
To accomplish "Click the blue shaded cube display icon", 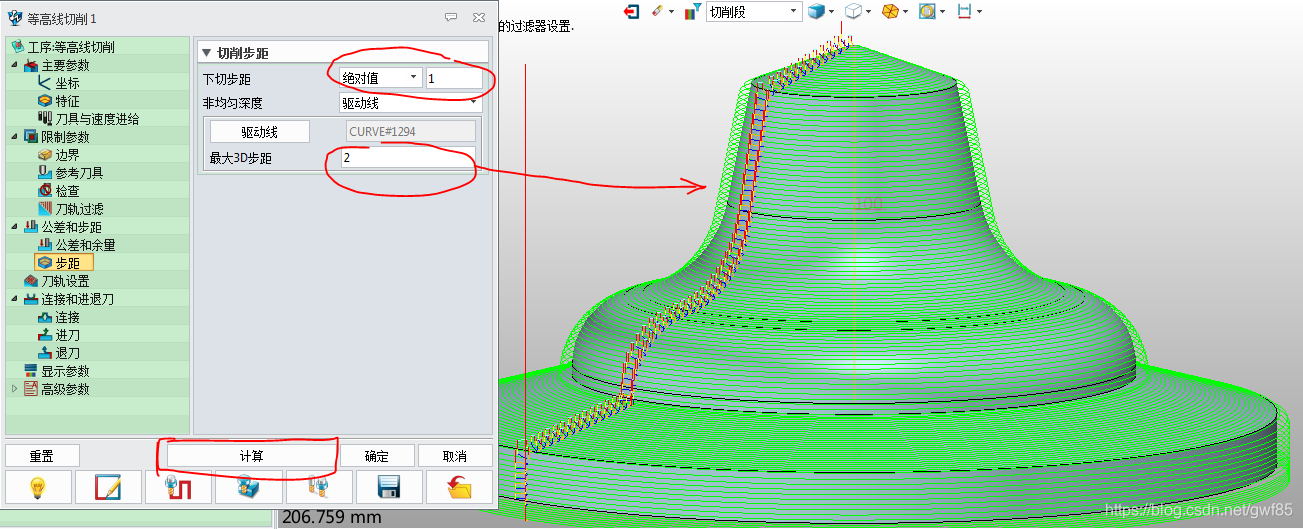I will click(818, 11).
